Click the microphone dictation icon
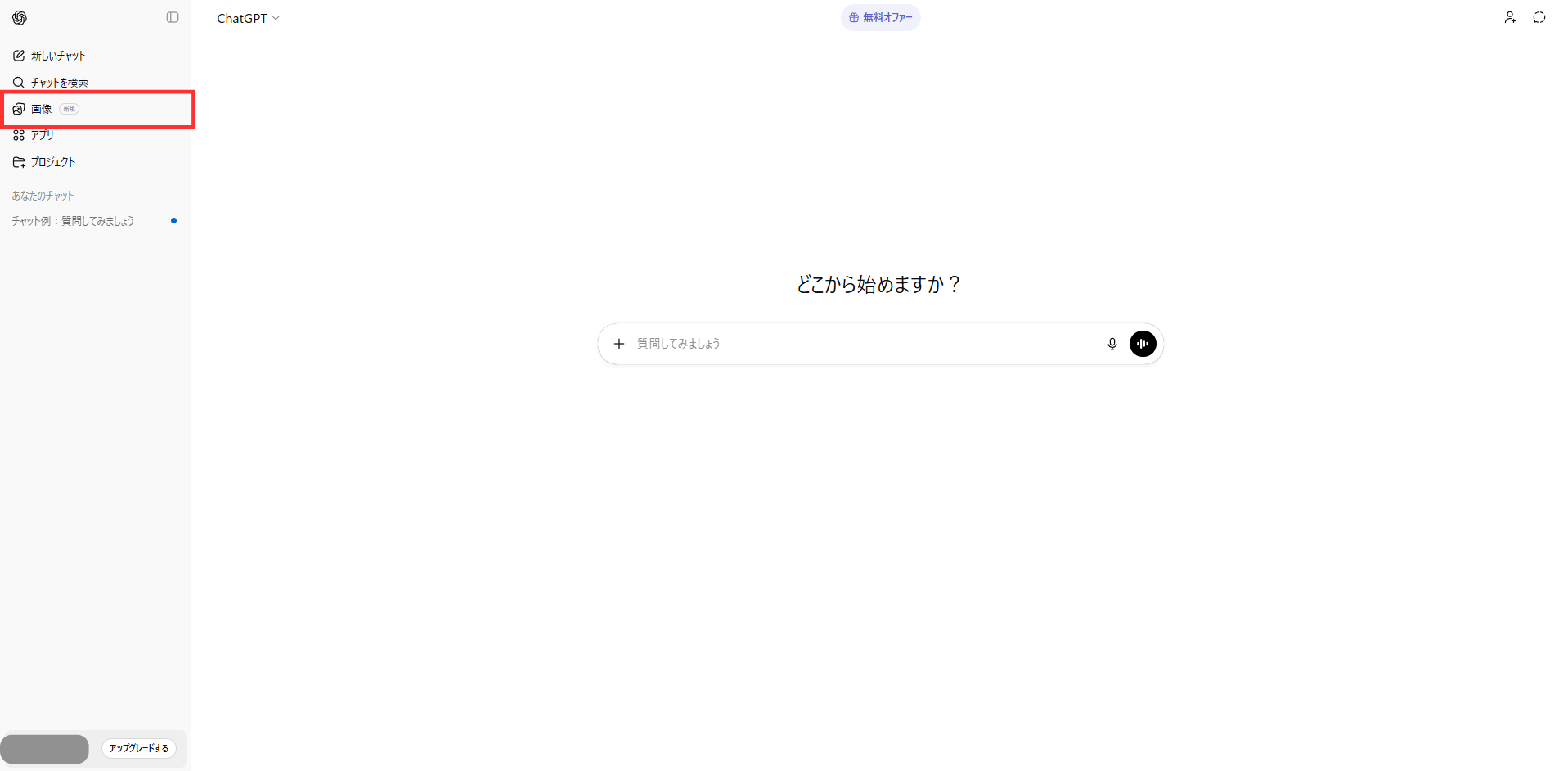The image size is (1568, 771). click(1112, 344)
